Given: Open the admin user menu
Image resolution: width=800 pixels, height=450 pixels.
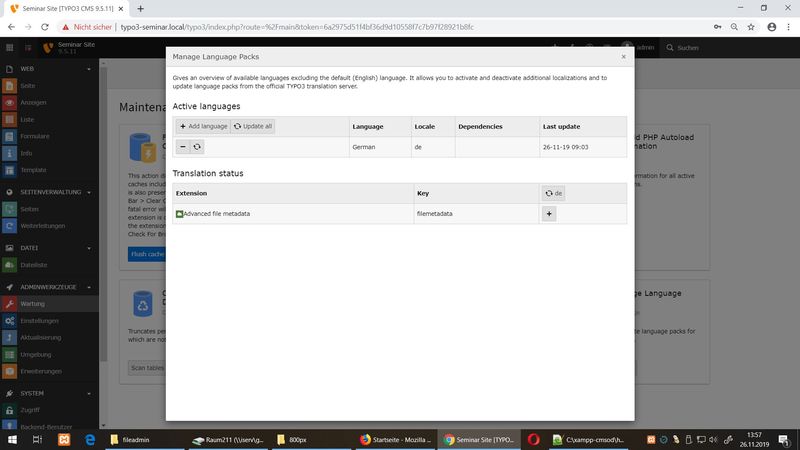Looking at the screenshot, I should point(638,47).
